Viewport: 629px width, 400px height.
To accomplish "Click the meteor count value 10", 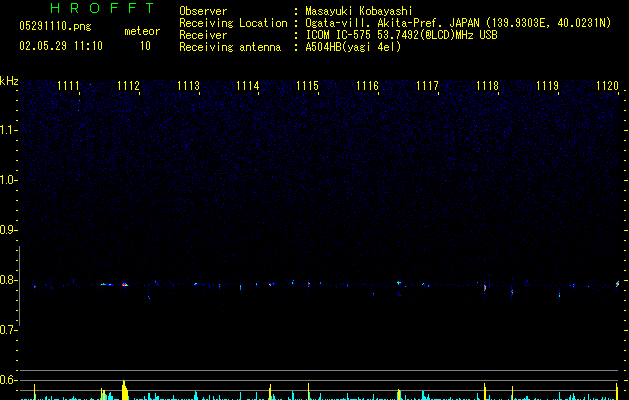I will tap(145, 46).
